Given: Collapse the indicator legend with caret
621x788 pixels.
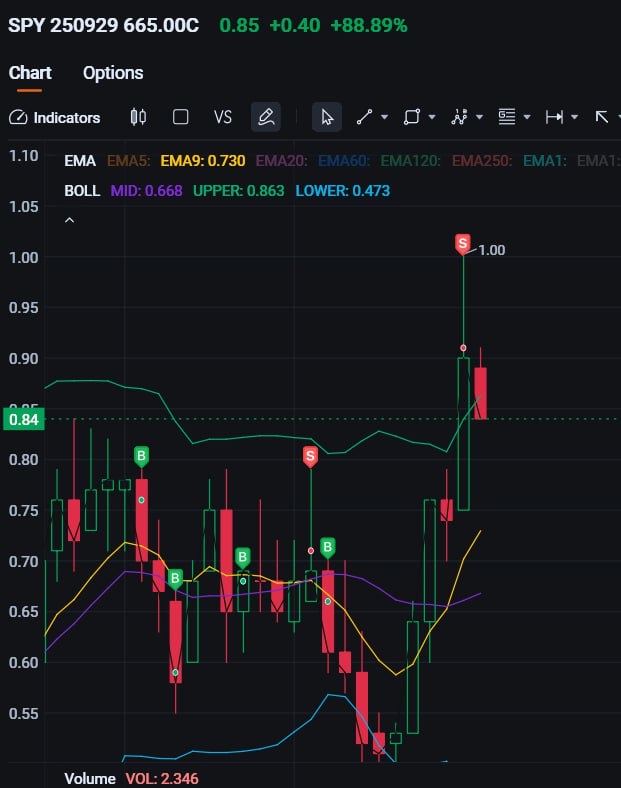Looking at the screenshot, I should pyautogui.click(x=70, y=220).
